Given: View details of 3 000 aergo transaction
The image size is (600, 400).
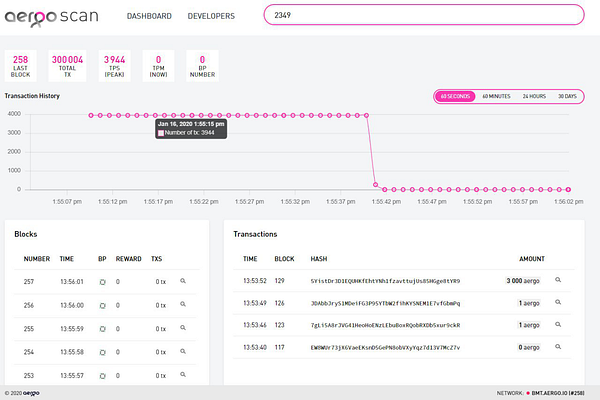Looking at the screenshot, I should pos(558,280).
